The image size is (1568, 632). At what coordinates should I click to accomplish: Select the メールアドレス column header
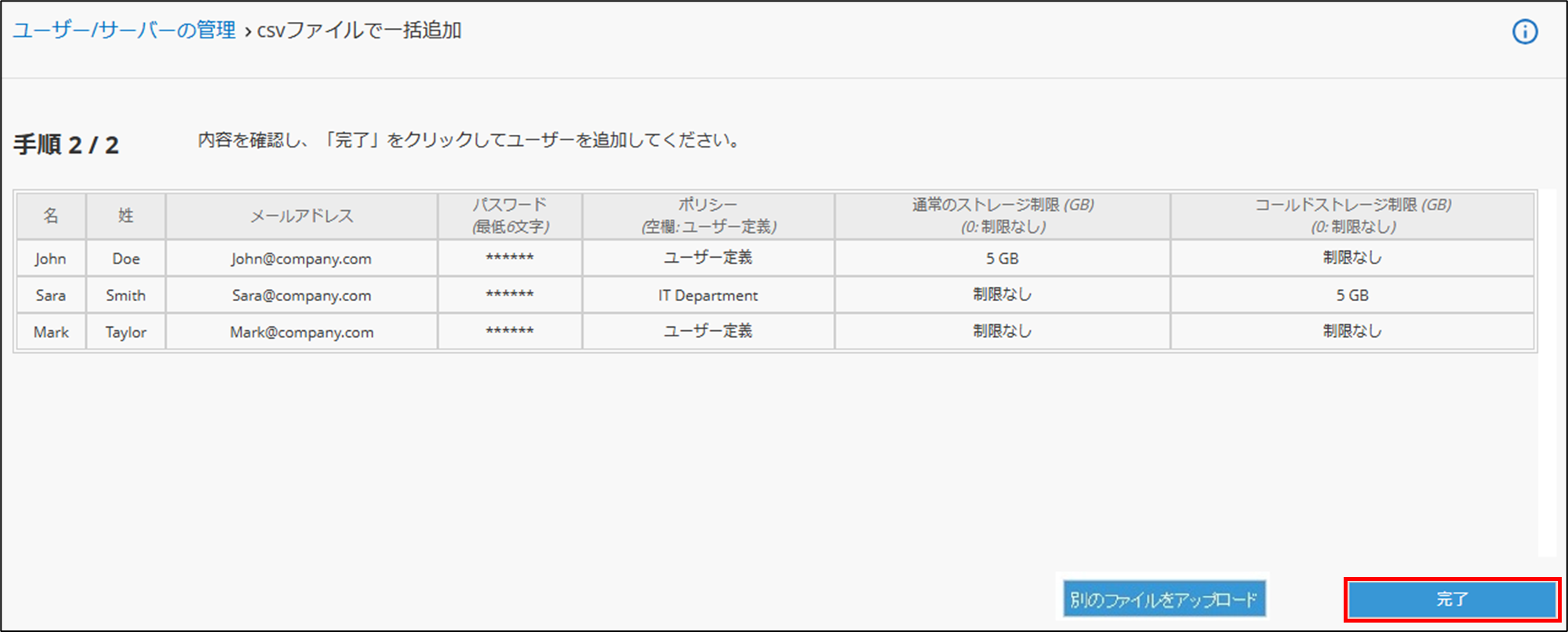pyautogui.click(x=302, y=216)
